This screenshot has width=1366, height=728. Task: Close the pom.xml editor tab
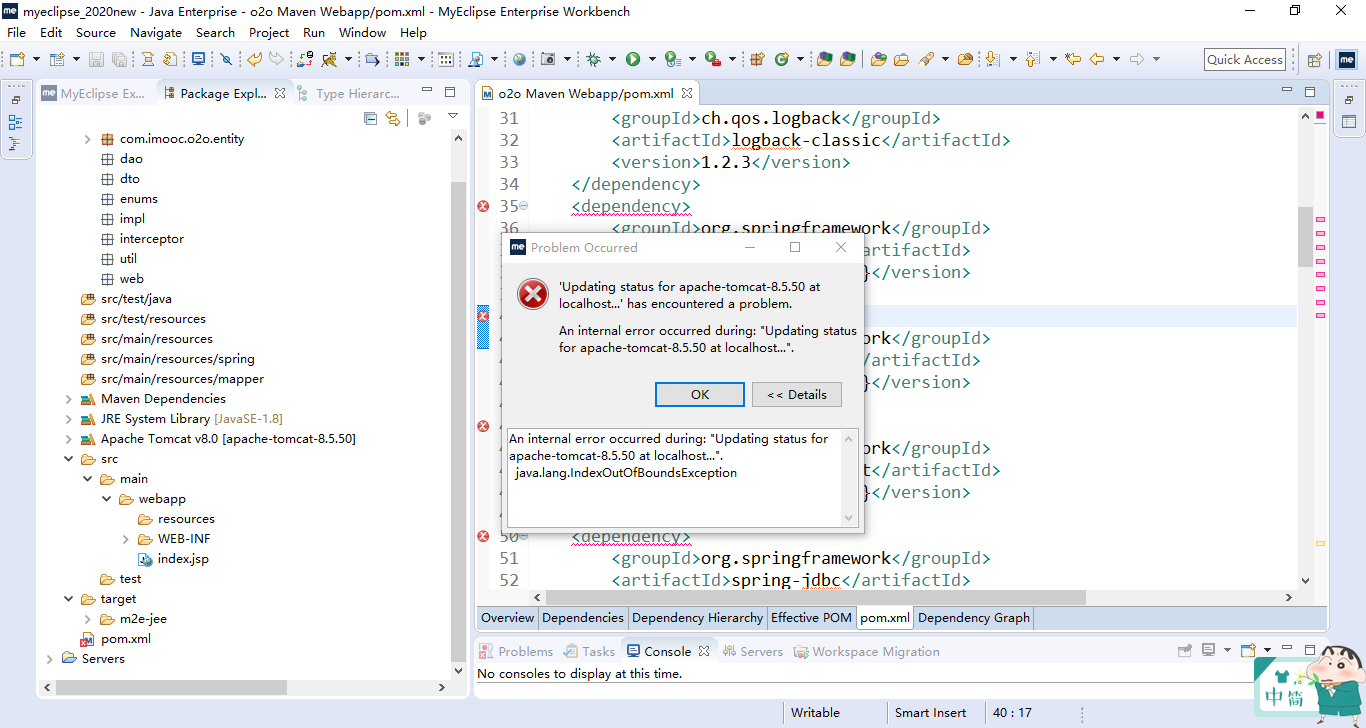point(688,94)
